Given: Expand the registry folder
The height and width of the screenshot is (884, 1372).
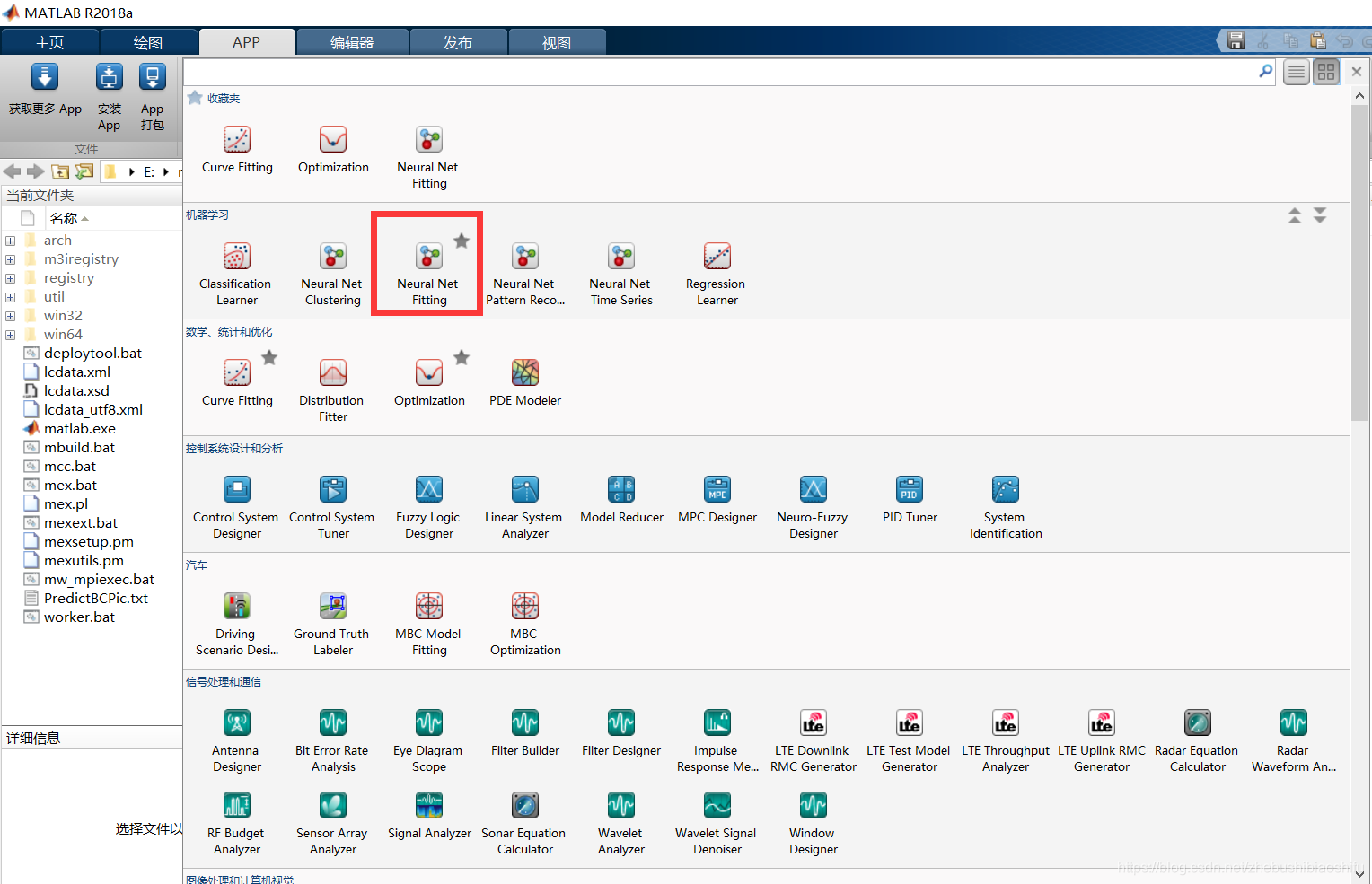Looking at the screenshot, I should point(10,278).
